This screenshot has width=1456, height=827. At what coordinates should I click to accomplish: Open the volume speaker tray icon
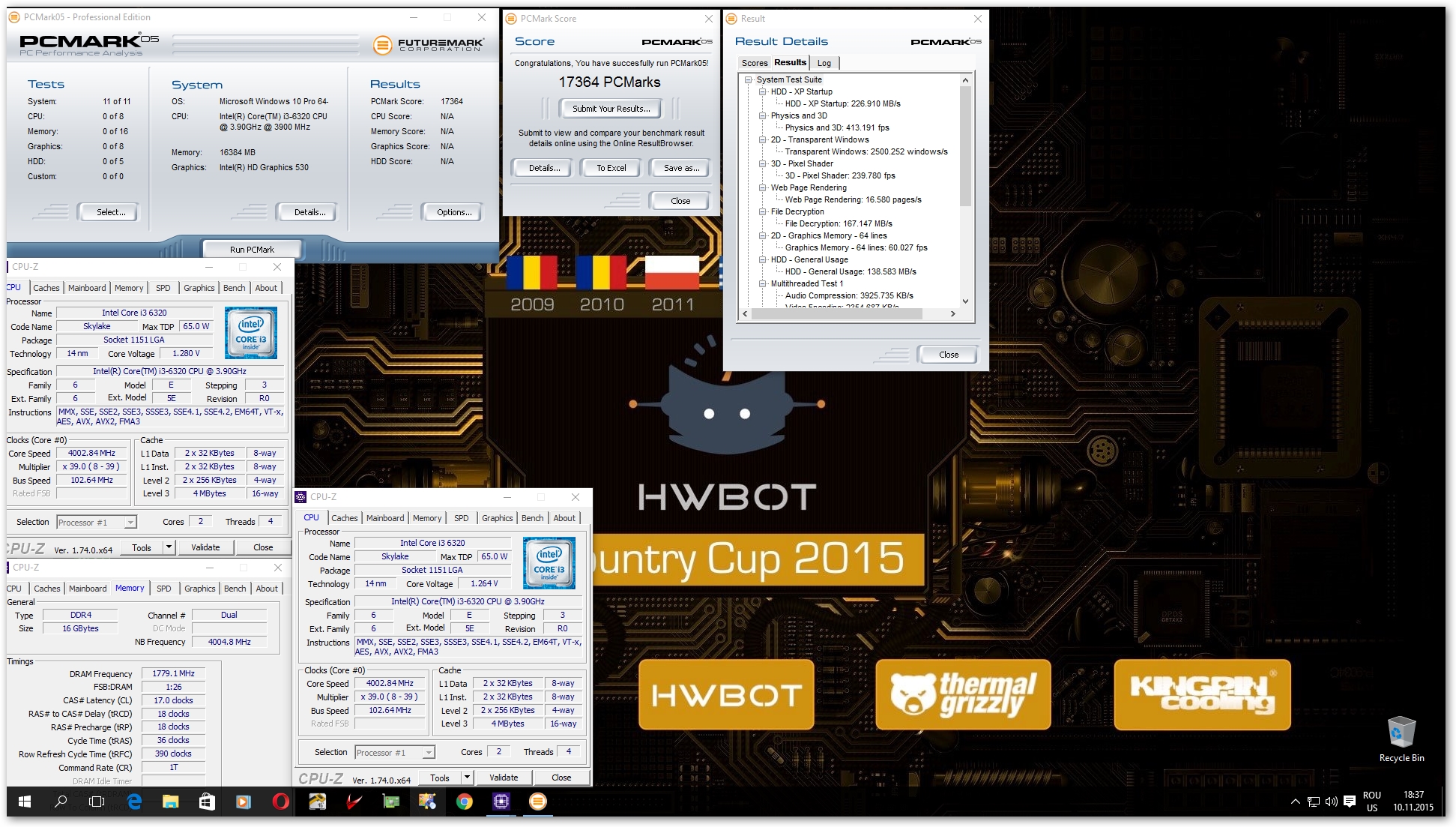(x=1331, y=802)
